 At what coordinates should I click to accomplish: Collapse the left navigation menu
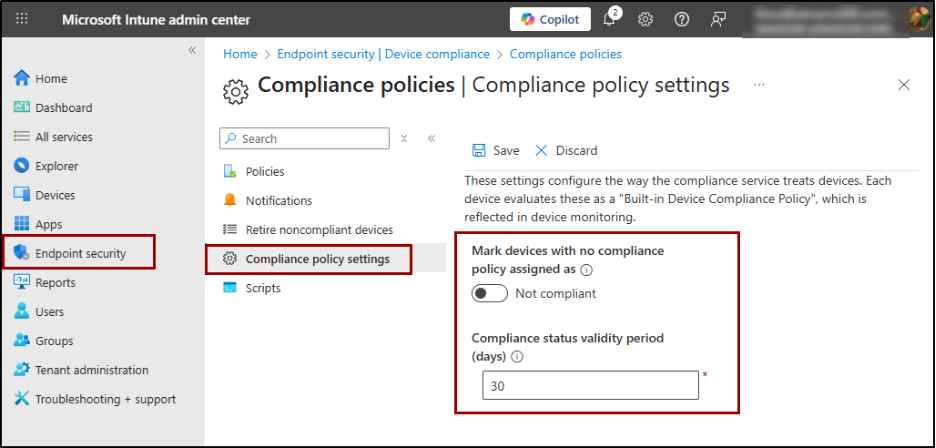(192, 50)
